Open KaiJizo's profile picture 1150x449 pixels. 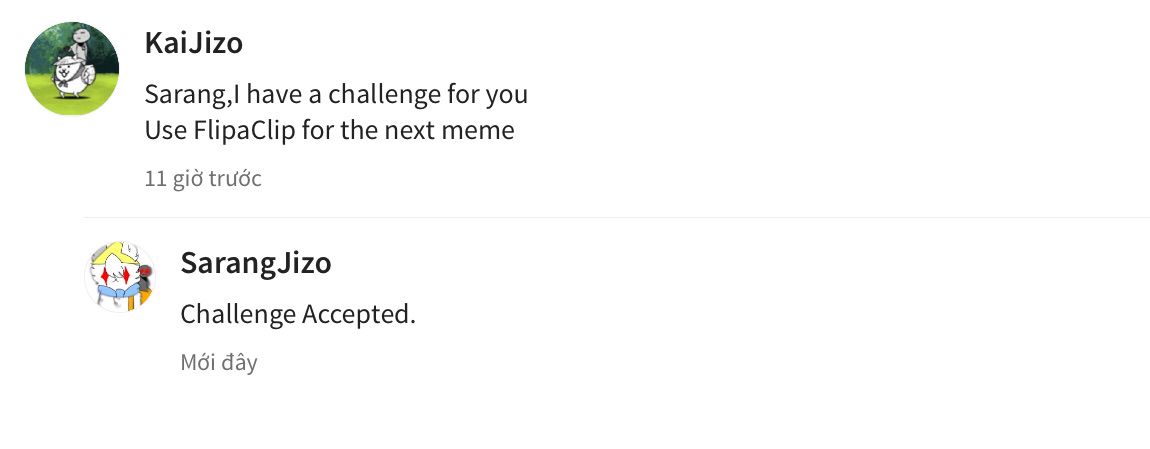coord(71,69)
